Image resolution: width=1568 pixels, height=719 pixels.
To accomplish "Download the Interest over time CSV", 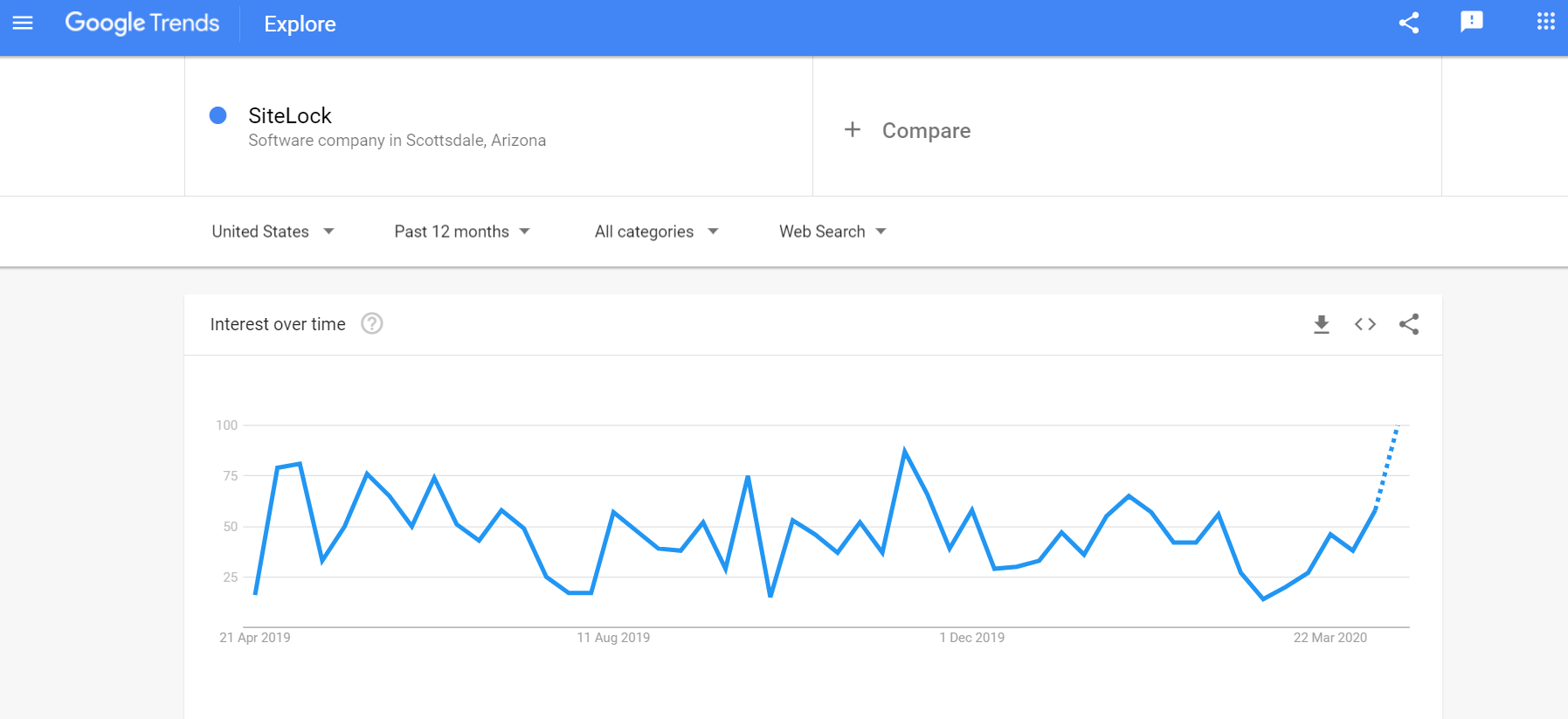I will coord(1322,324).
